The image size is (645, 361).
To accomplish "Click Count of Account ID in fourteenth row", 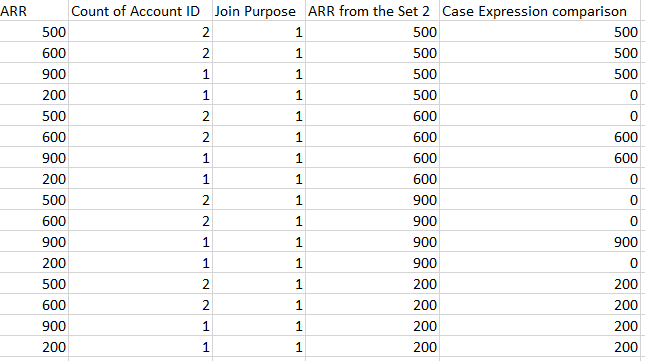I will point(140,305).
